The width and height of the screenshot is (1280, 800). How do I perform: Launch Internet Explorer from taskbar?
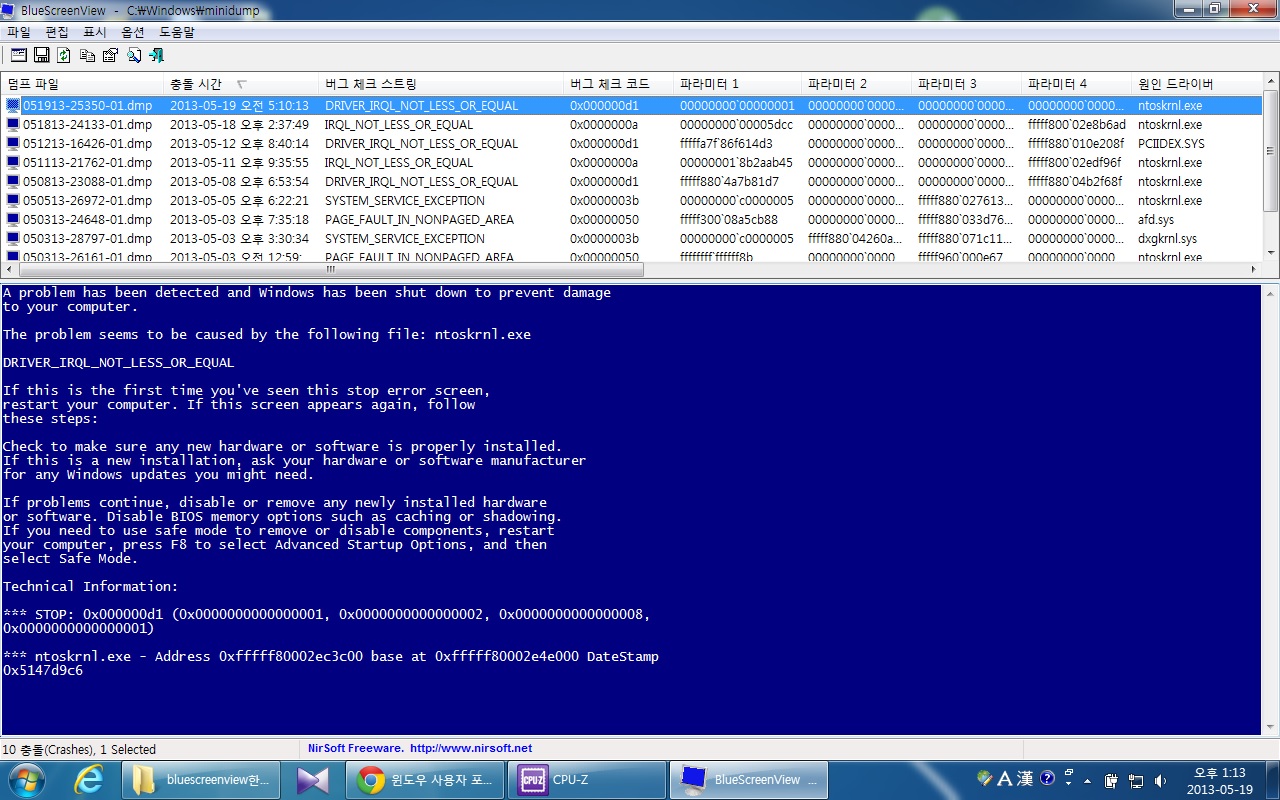tap(88, 780)
